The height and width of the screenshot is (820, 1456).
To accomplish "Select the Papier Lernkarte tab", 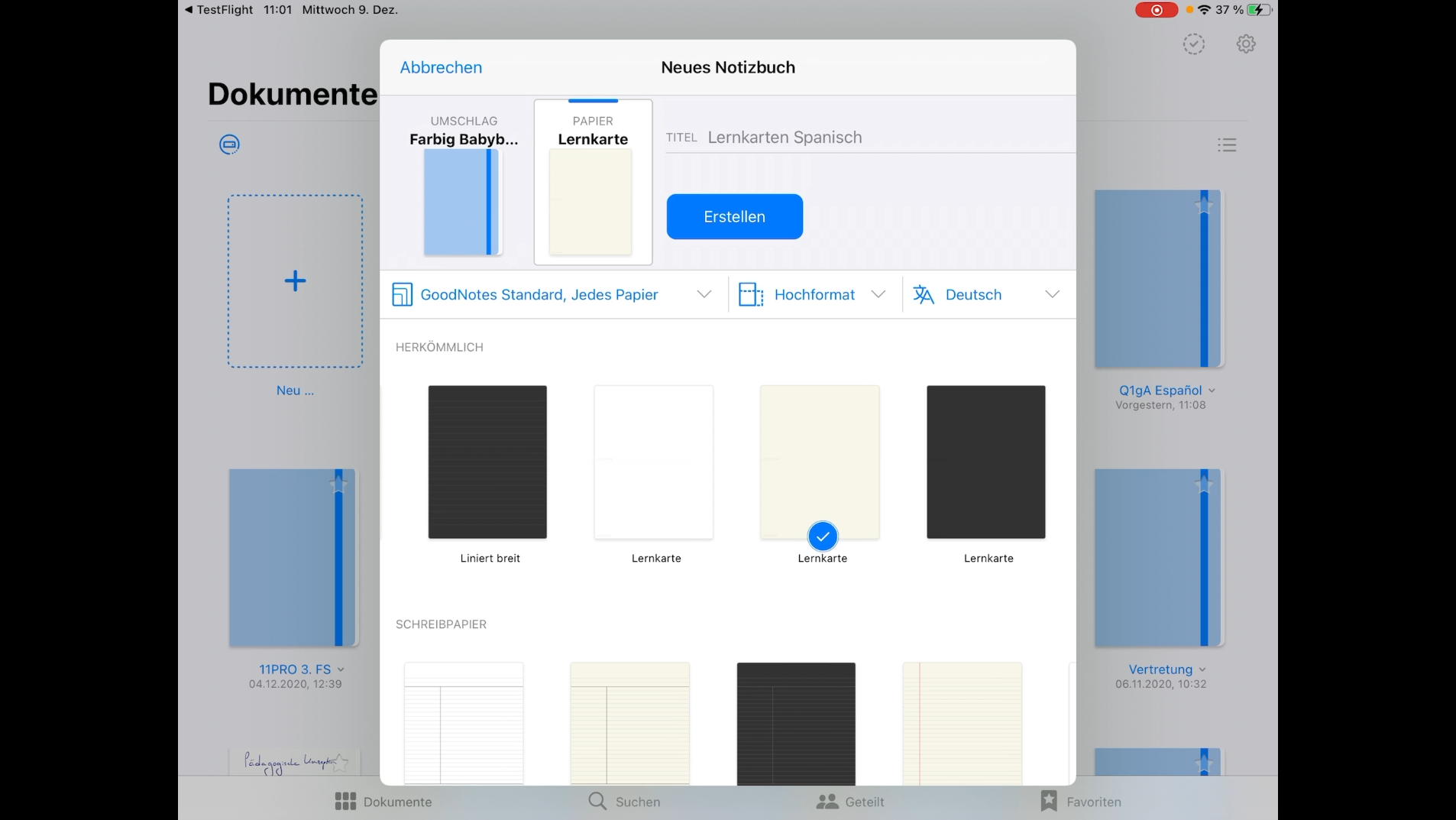I will pos(593,183).
